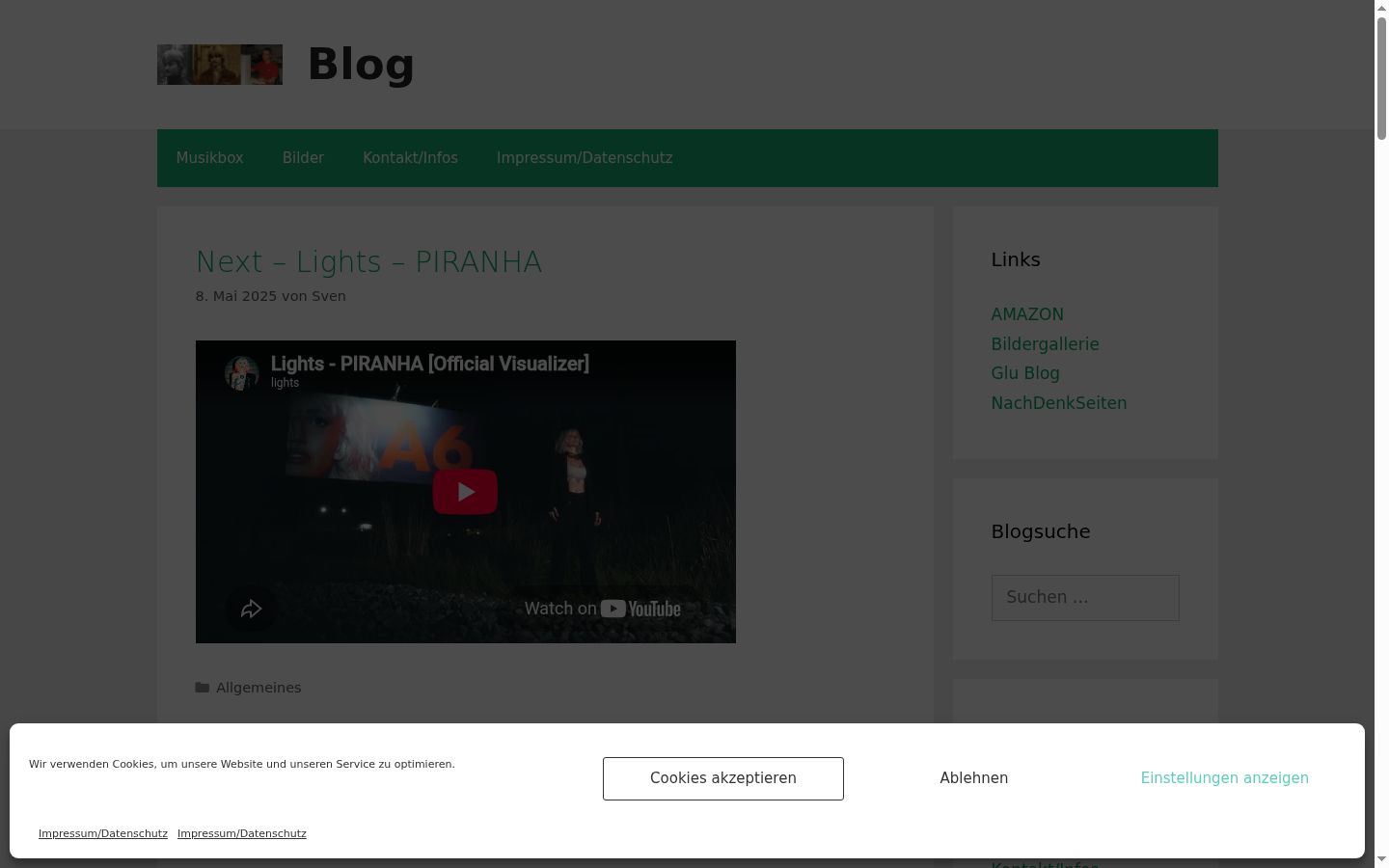Open Kontakt/Infos in the navigation bar
The width and height of the screenshot is (1389, 868).
[410, 158]
